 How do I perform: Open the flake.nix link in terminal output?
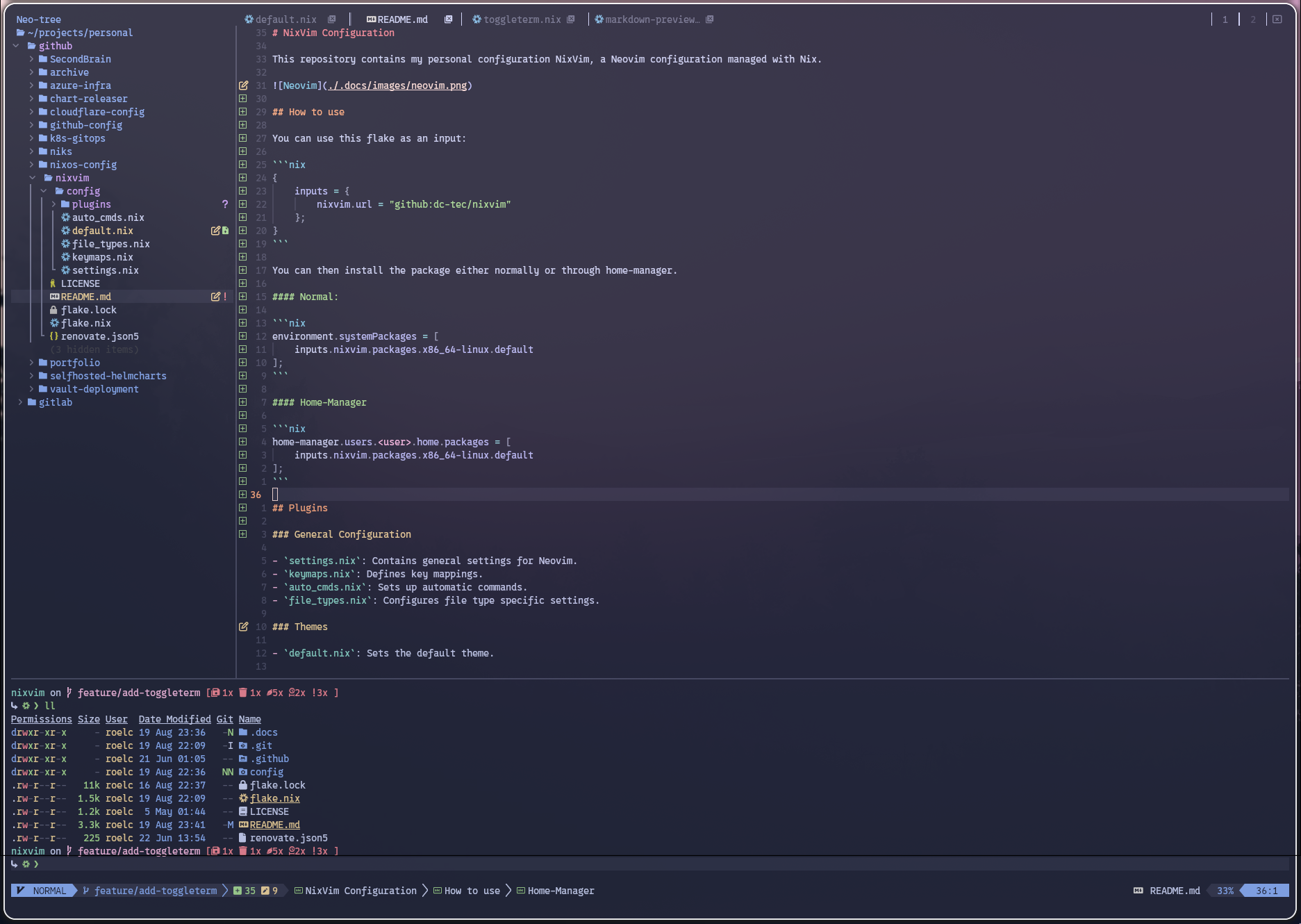(x=274, y=798)
